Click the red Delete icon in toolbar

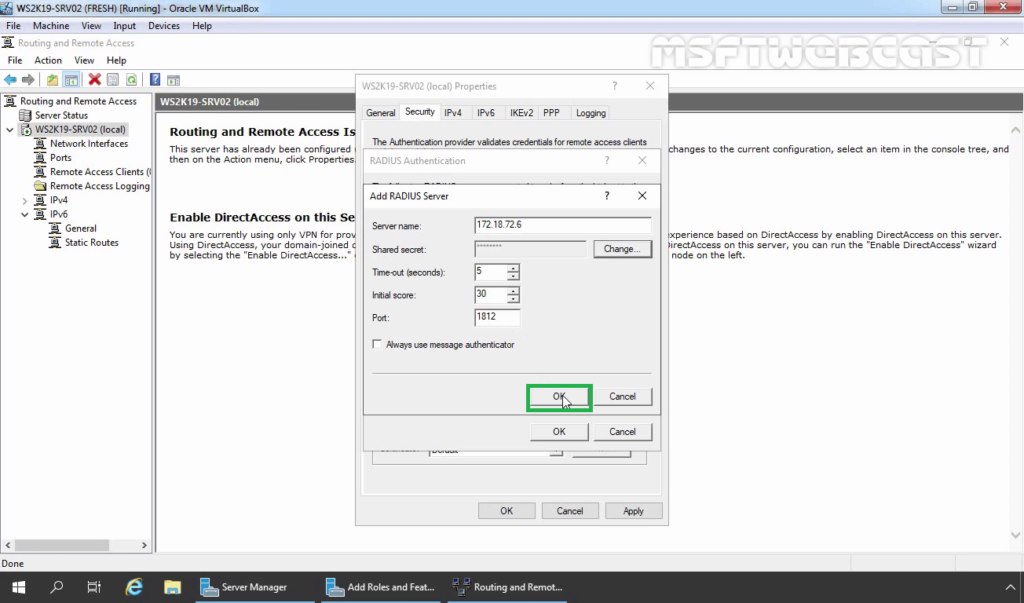click(95, 80)
